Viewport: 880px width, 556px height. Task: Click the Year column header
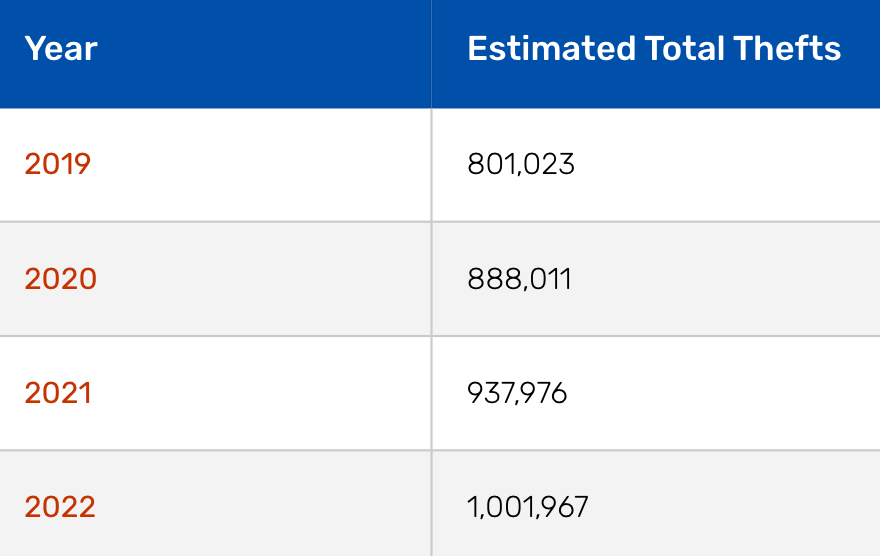tap(61, 49)
